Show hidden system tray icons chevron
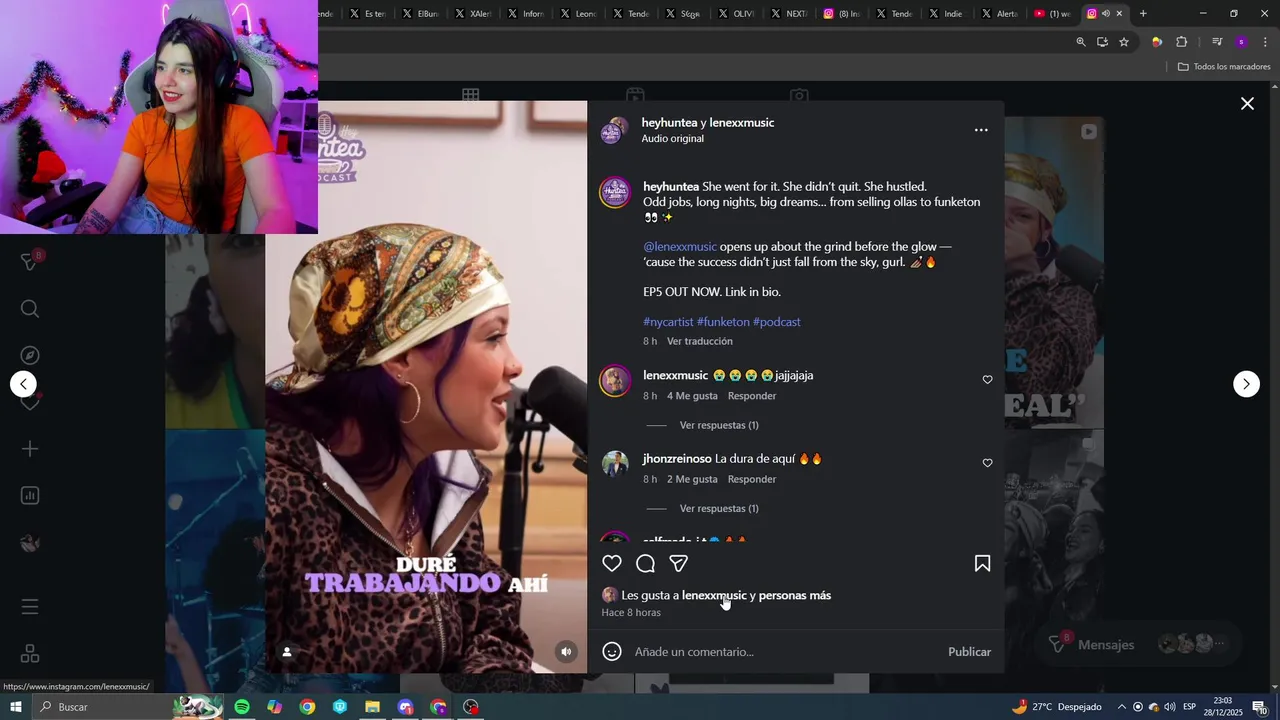 tap(1121, 707)
